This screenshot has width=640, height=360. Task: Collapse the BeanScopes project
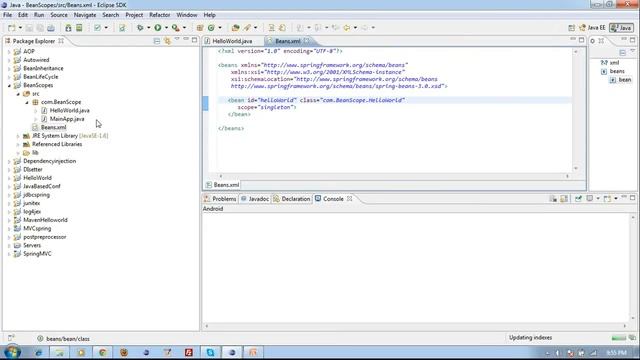(9, 85)
